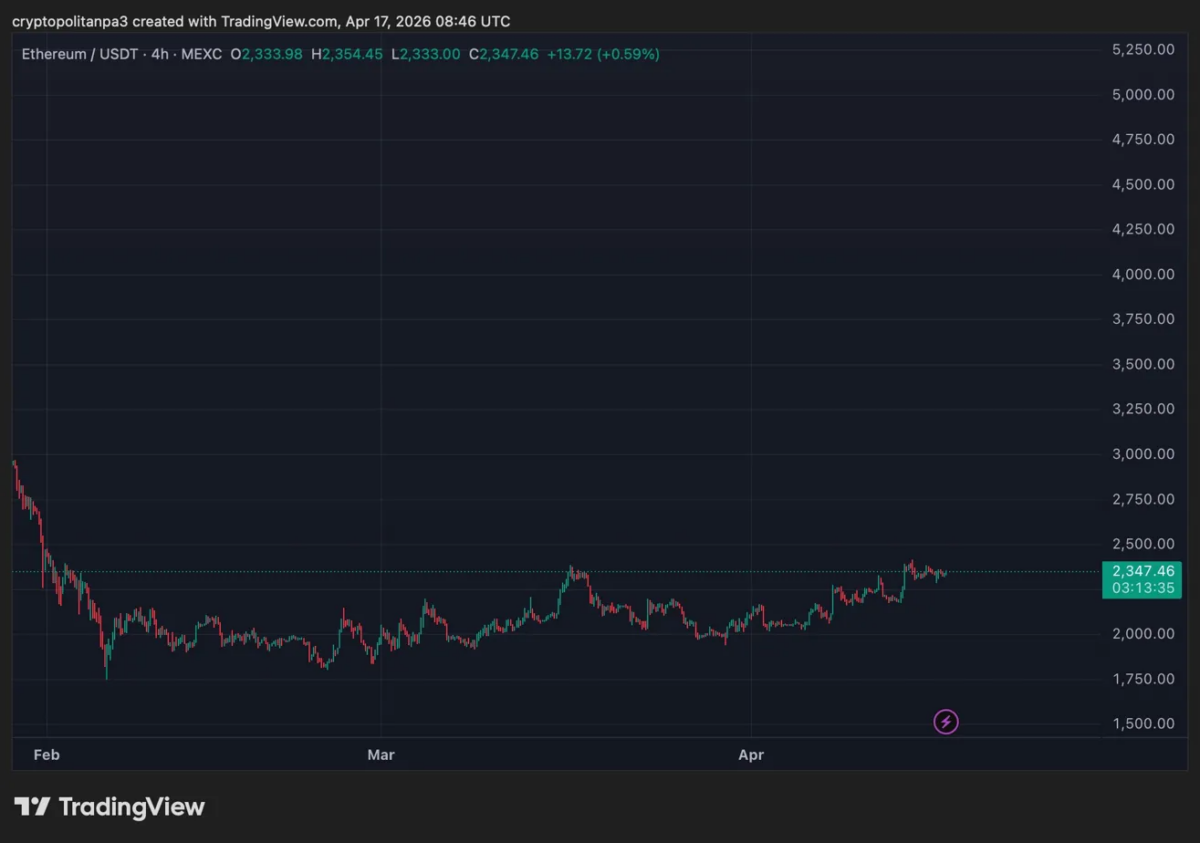Click the TradingView logo mark at bottom
This screenshot has width=1200, height=843.
click(x=32, y=807)
